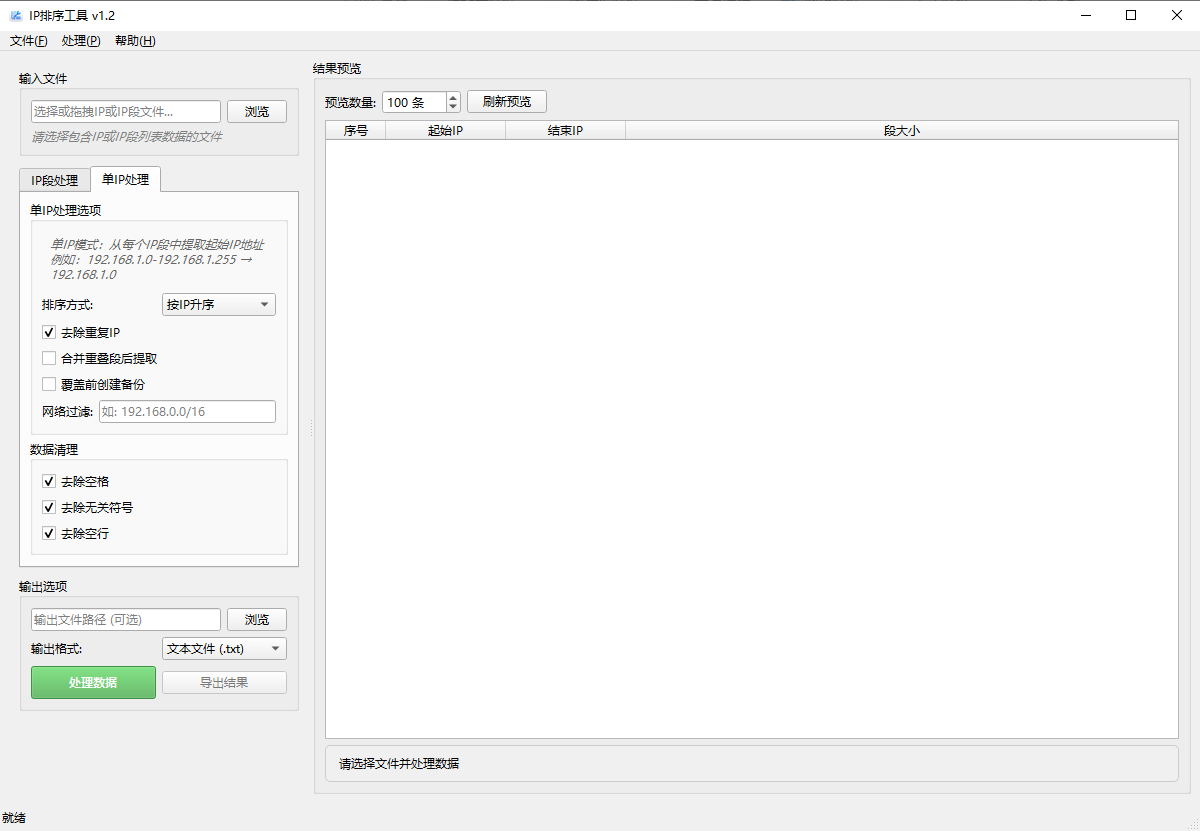Enable 合并重叠段后提取 option
Viewport: 1200px width, 831px height.
49,358
